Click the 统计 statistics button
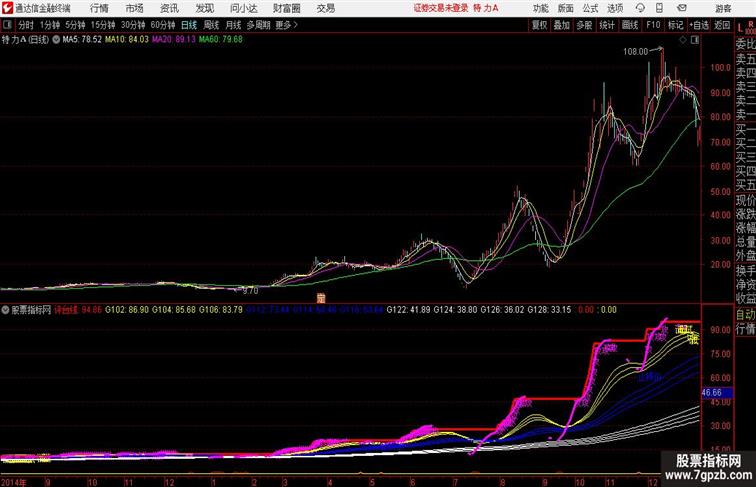 pos(607,25)
